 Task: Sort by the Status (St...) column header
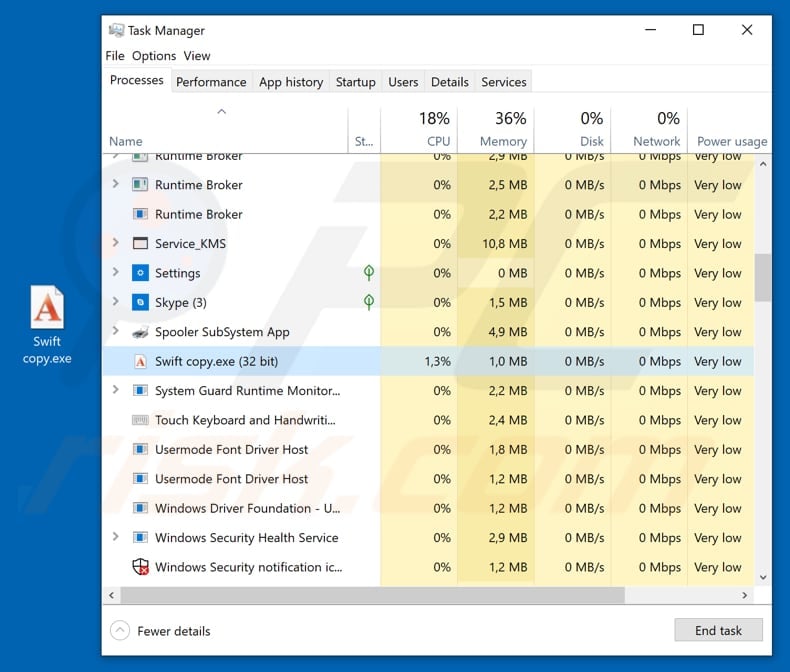(364, 130)
